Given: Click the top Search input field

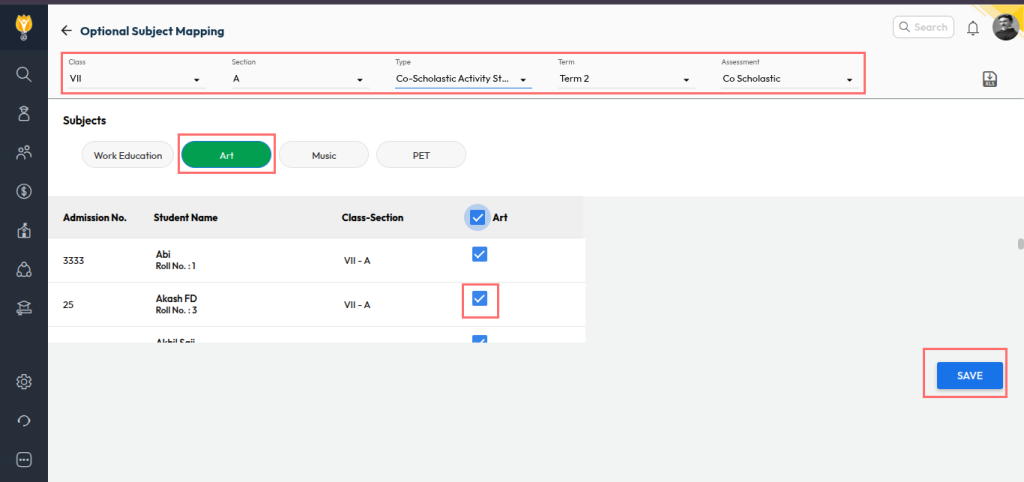Looking at the screenshot, I should pyautogui.click(x=924, y=28).
